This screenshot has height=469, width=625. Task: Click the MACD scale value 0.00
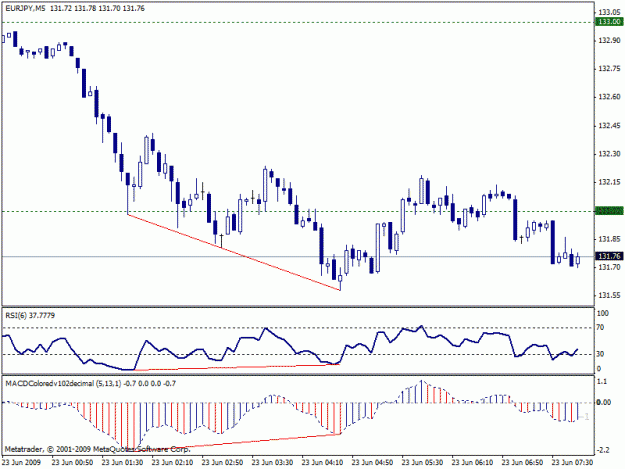click(603, 402)
